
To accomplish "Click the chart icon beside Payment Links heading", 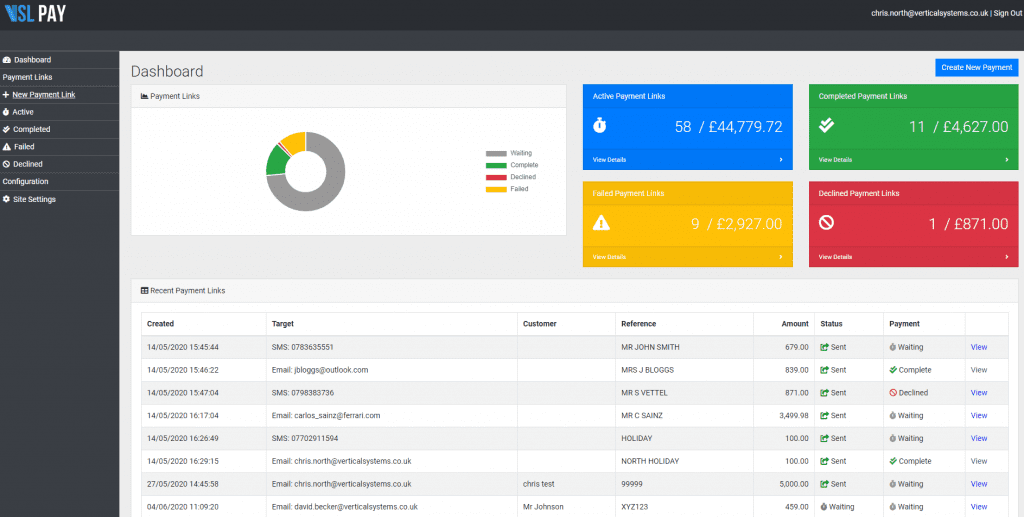I will (144, 96).
